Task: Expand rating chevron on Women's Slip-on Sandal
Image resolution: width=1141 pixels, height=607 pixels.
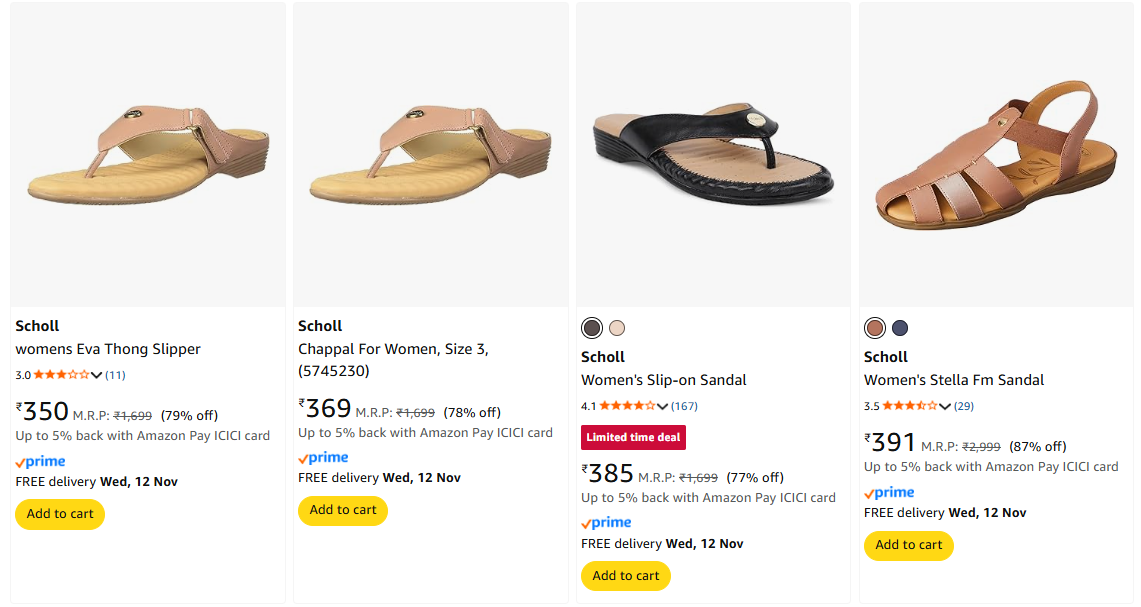Action: [x=662, y=406]
